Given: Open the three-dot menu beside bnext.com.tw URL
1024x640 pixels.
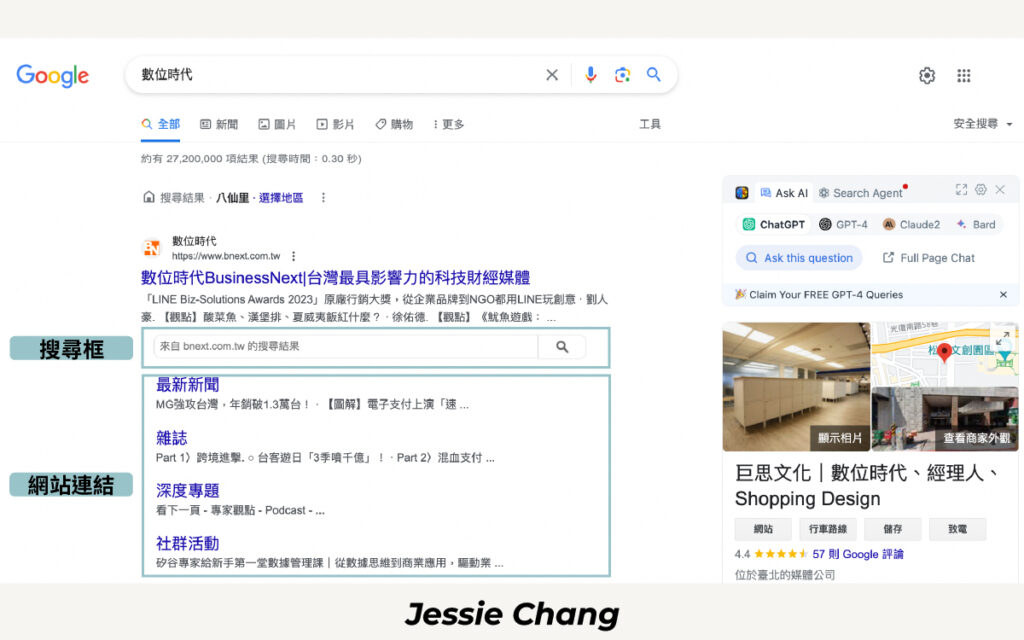Looking at the screenshot, I should click(294, 256).
